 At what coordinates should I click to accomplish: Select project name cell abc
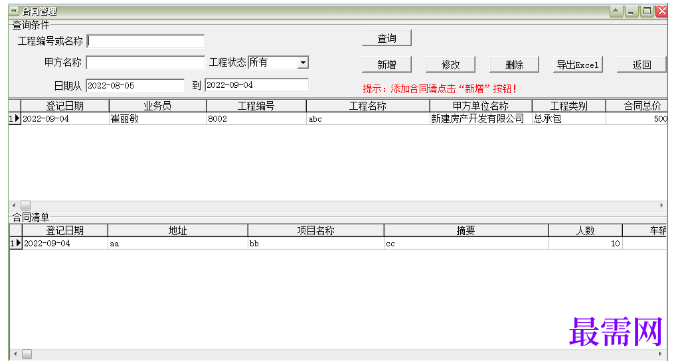point(368,119)
